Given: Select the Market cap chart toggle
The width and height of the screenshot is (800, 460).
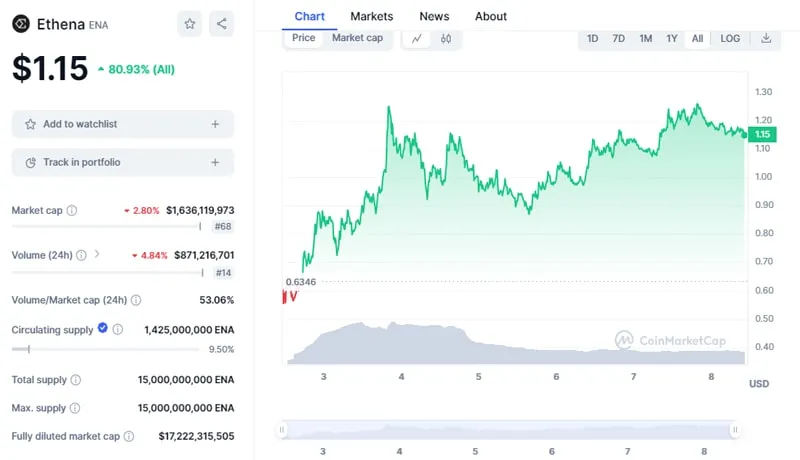Looking at the screenshot, I should (x=357, y=38).
